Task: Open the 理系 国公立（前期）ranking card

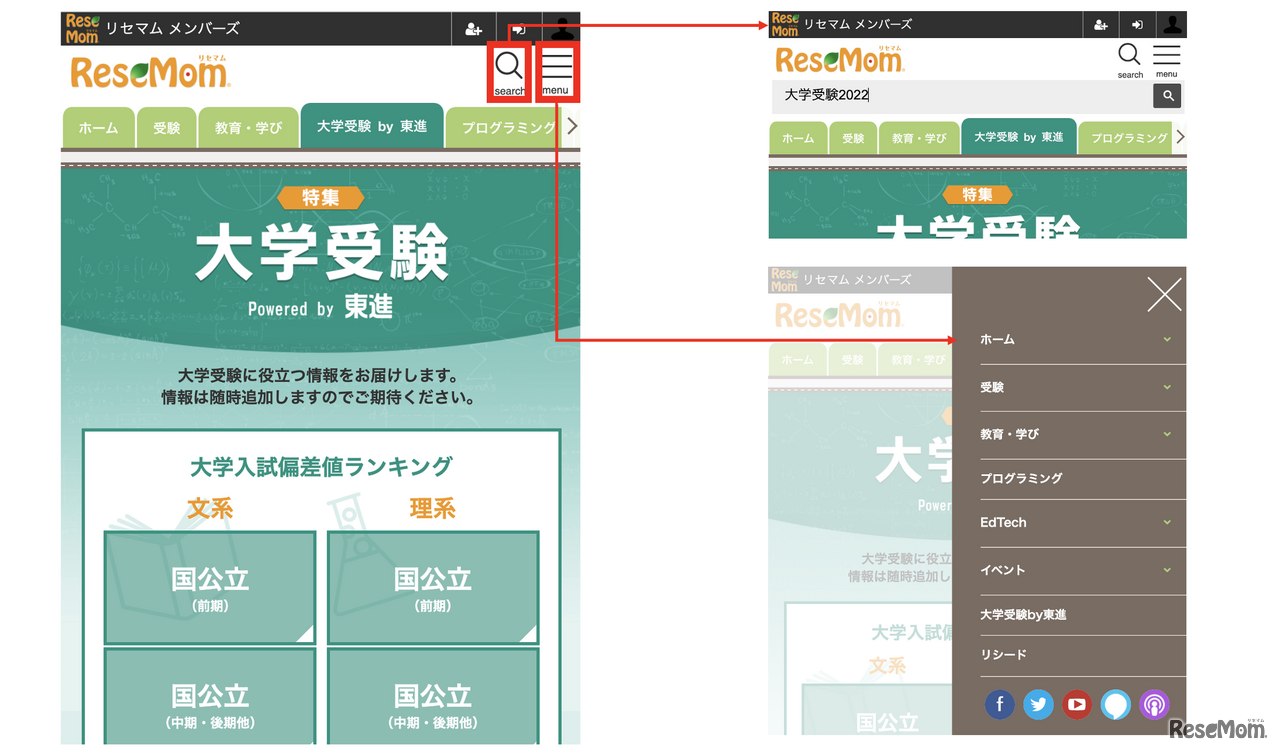Action: [x=433, y=588]
